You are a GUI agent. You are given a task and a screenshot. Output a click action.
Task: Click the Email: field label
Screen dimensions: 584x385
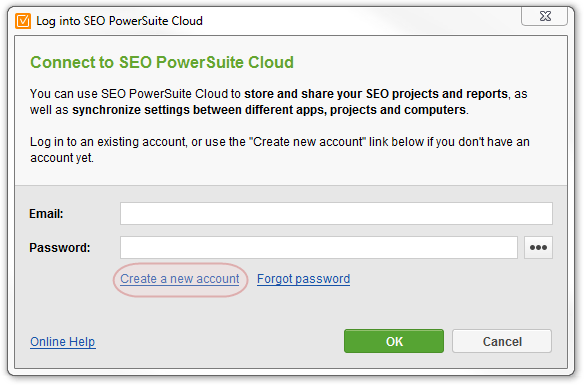(46, 214)
